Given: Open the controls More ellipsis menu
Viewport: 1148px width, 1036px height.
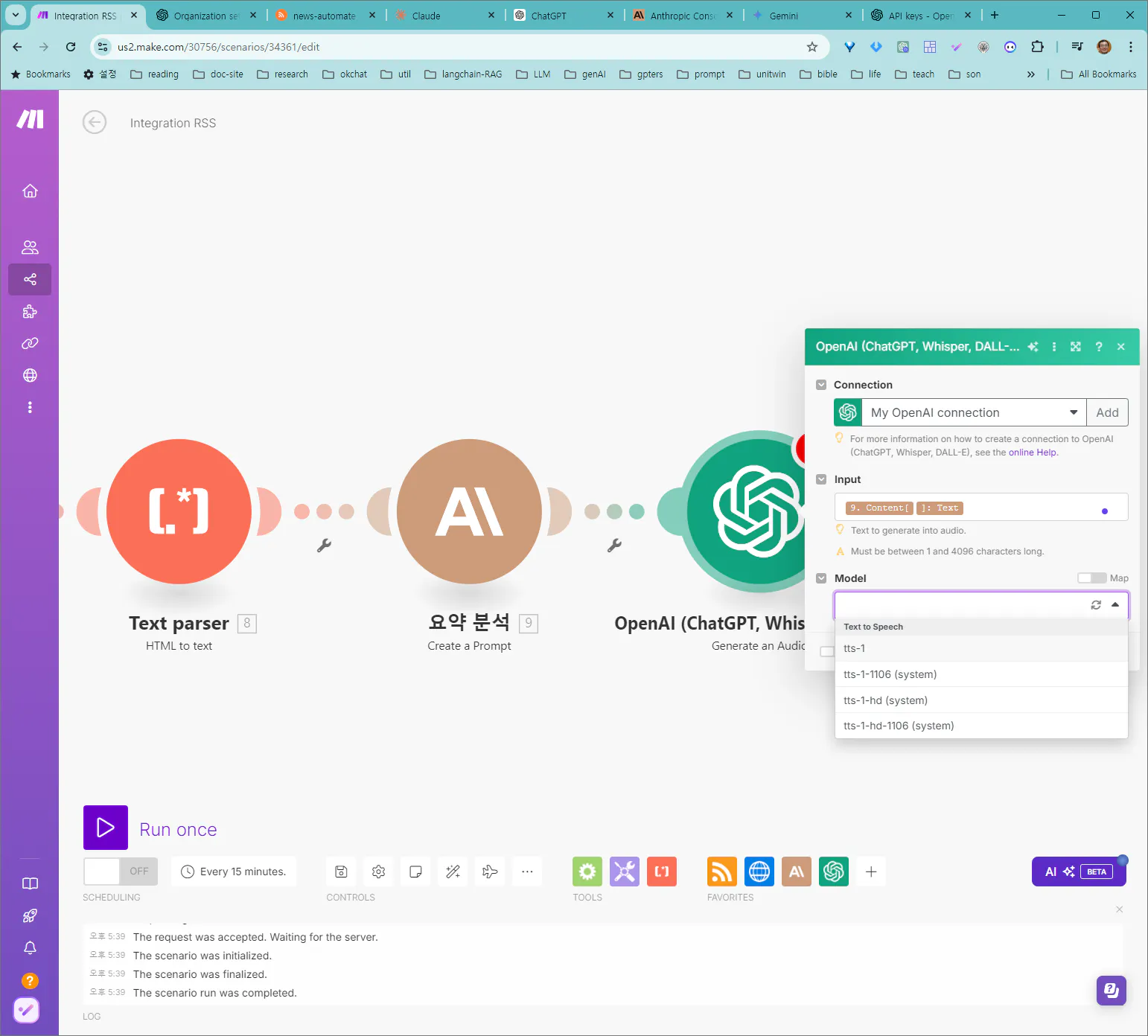Looking at the screenshot, I should (527, 872).
